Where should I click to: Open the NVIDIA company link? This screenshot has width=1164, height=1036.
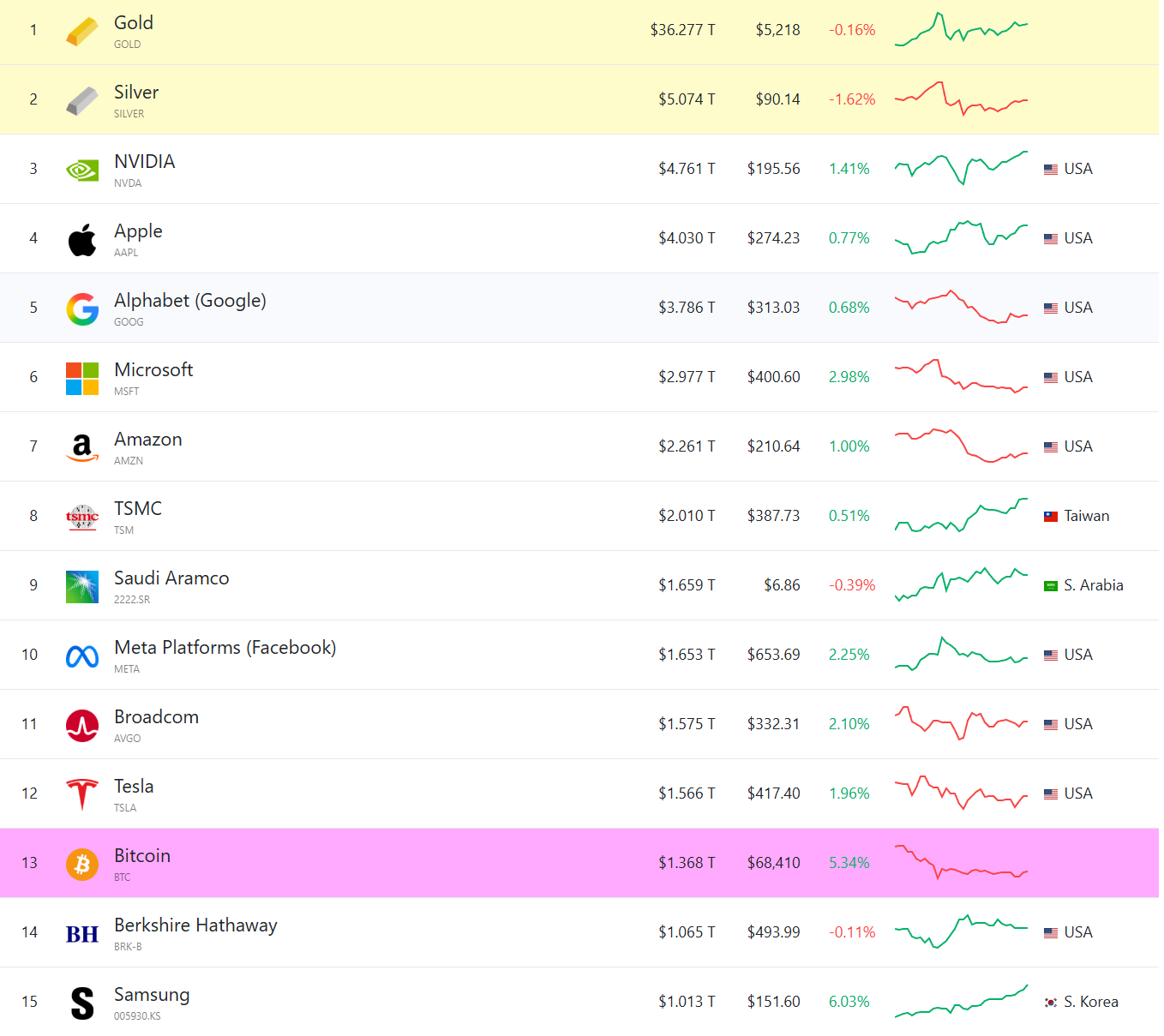click(x=144, y=162)
